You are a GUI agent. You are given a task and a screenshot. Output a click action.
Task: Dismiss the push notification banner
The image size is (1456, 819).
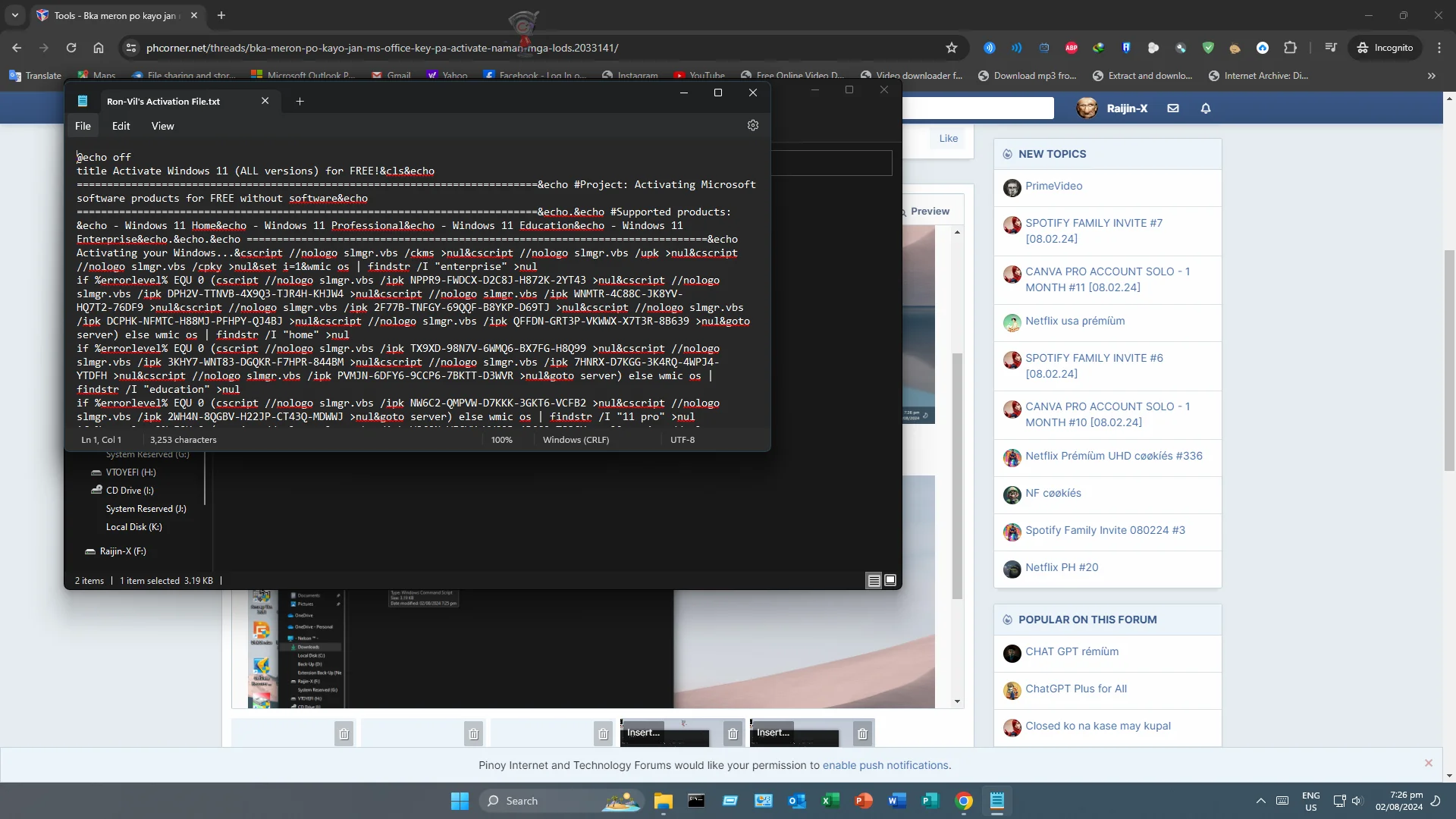(1428, 763)
